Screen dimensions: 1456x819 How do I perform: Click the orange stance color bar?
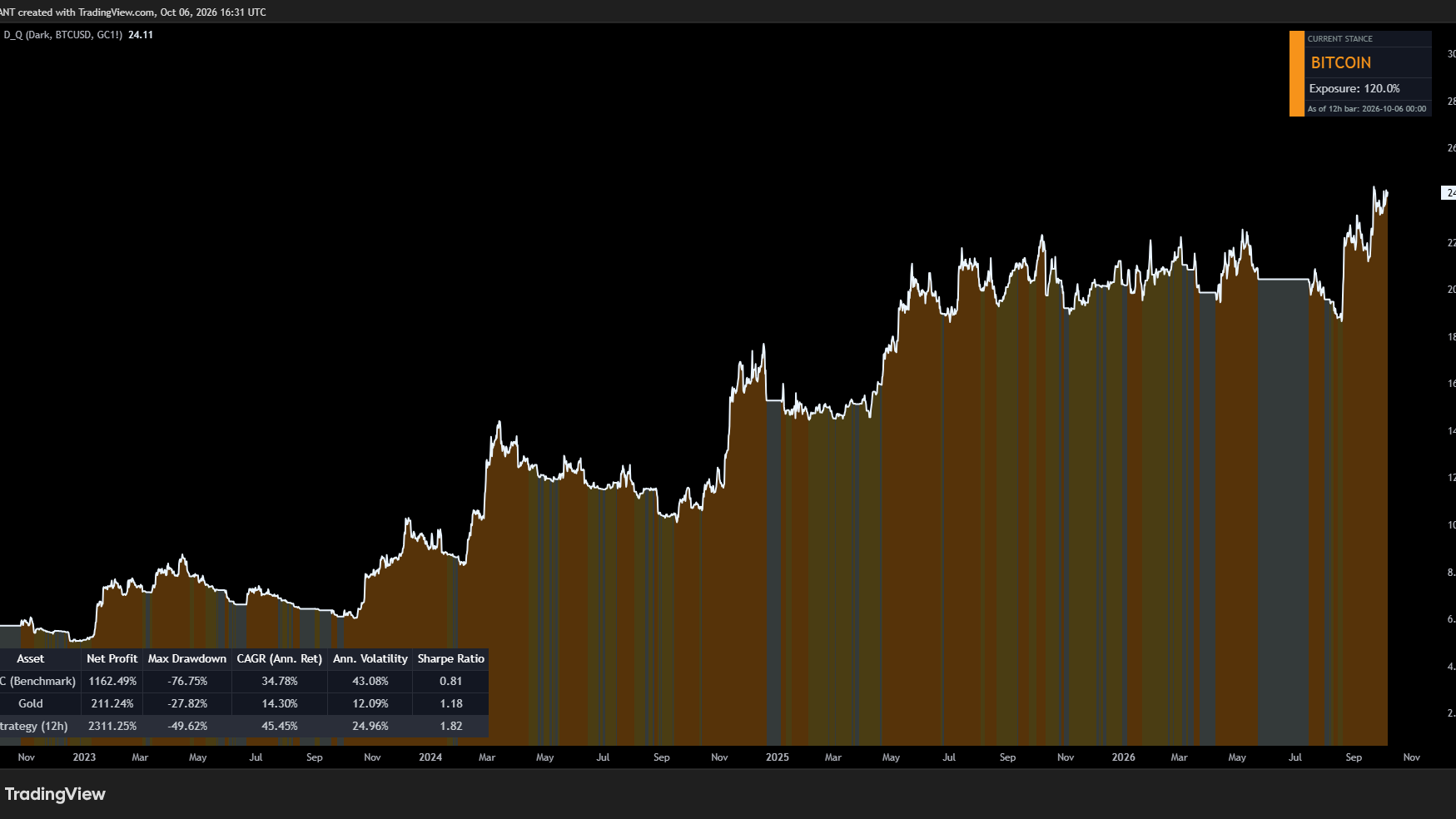[x=1296, y=73]
